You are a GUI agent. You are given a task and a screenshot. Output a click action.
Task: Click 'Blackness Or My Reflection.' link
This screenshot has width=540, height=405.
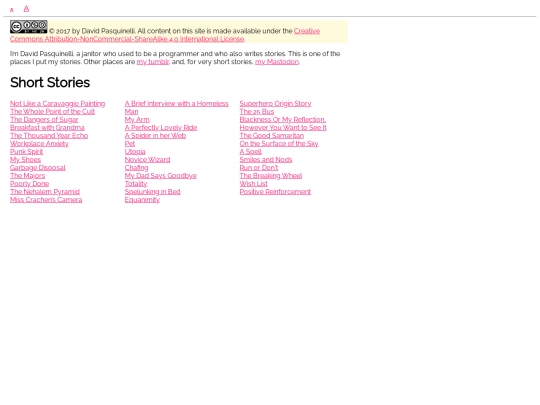pyautogui.click(x=283, y=120)
